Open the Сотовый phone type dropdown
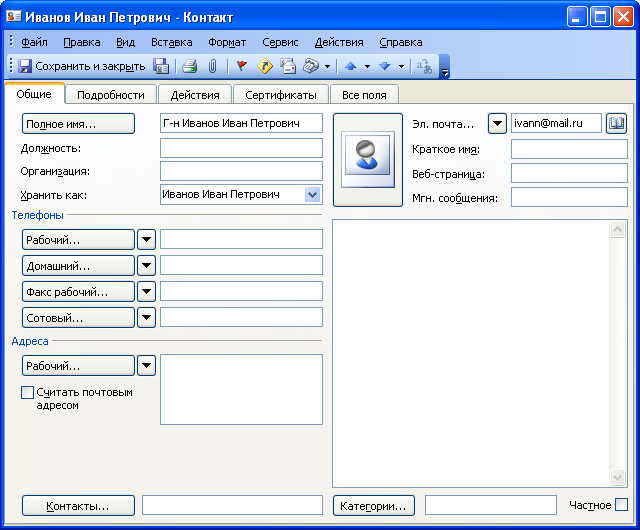 pos(146,318)
